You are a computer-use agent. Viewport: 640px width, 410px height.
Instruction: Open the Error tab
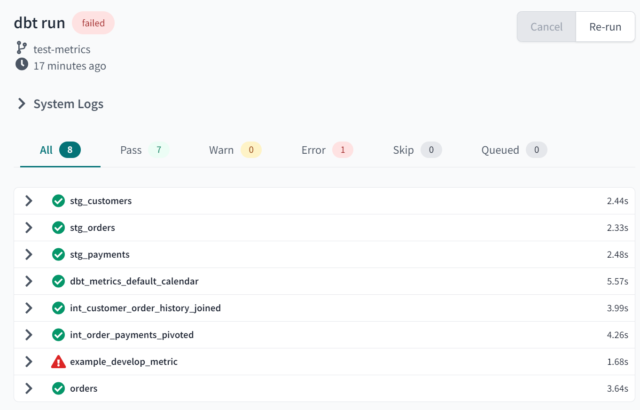coord(327,150)
